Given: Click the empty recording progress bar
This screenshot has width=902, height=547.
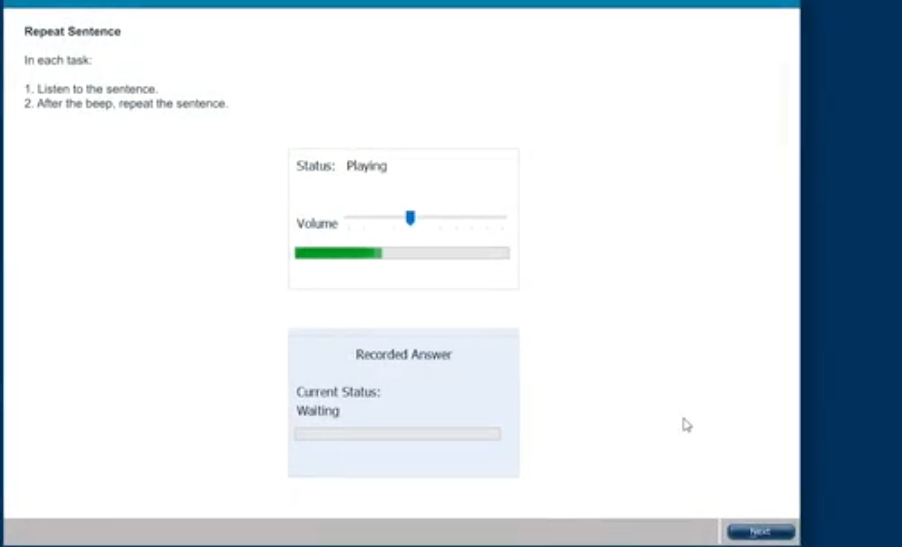Looking at the screenshot, I should (397, 434).
